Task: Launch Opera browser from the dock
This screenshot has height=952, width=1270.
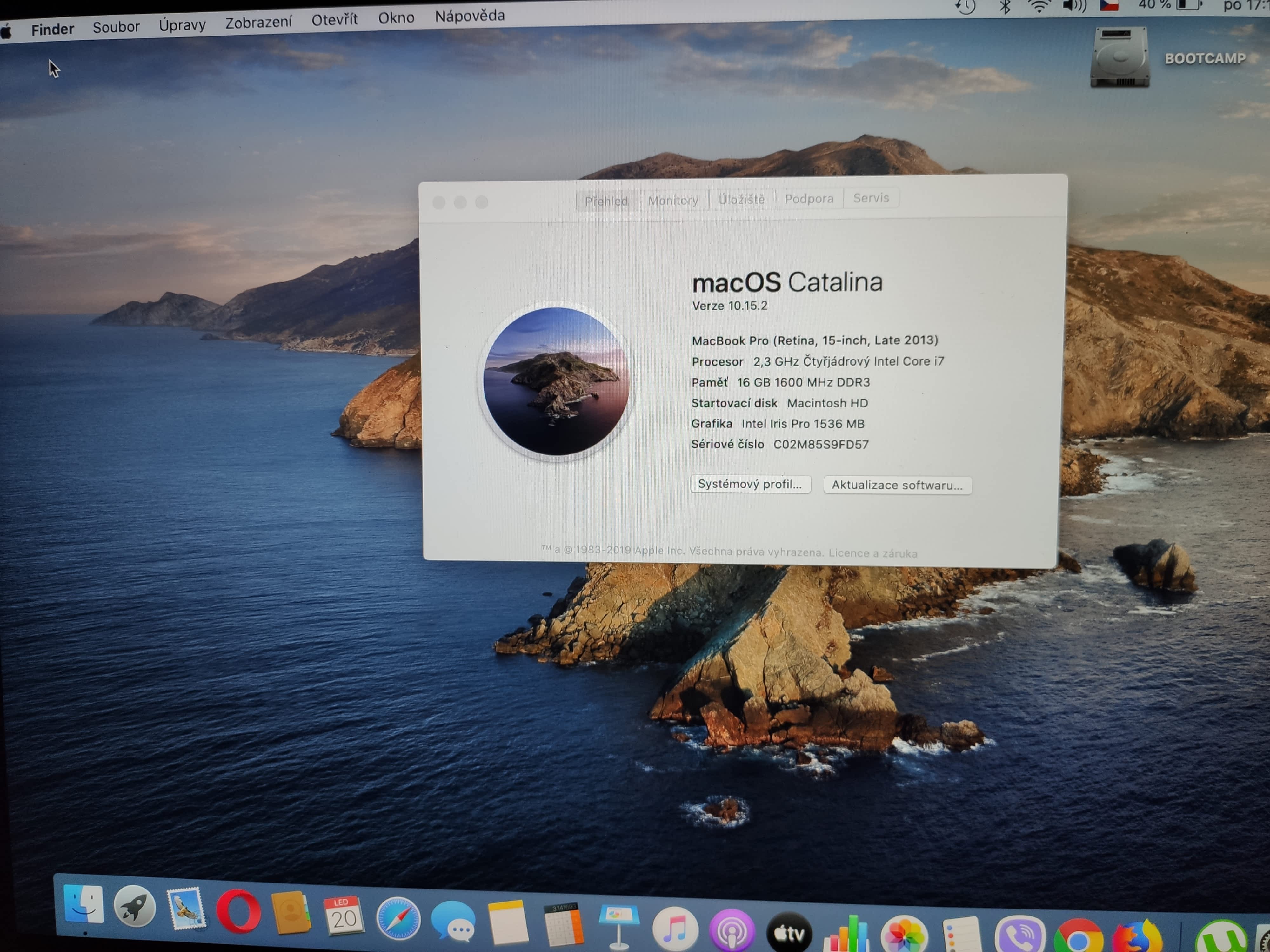Action: click(x=239, y=911)
